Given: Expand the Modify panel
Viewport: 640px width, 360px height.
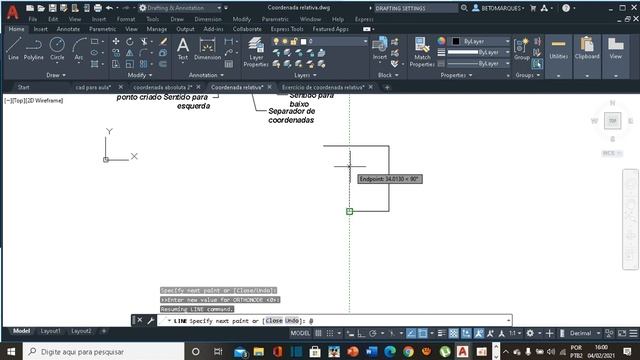Looking at the screenshot, I should [x=140, y=75].
